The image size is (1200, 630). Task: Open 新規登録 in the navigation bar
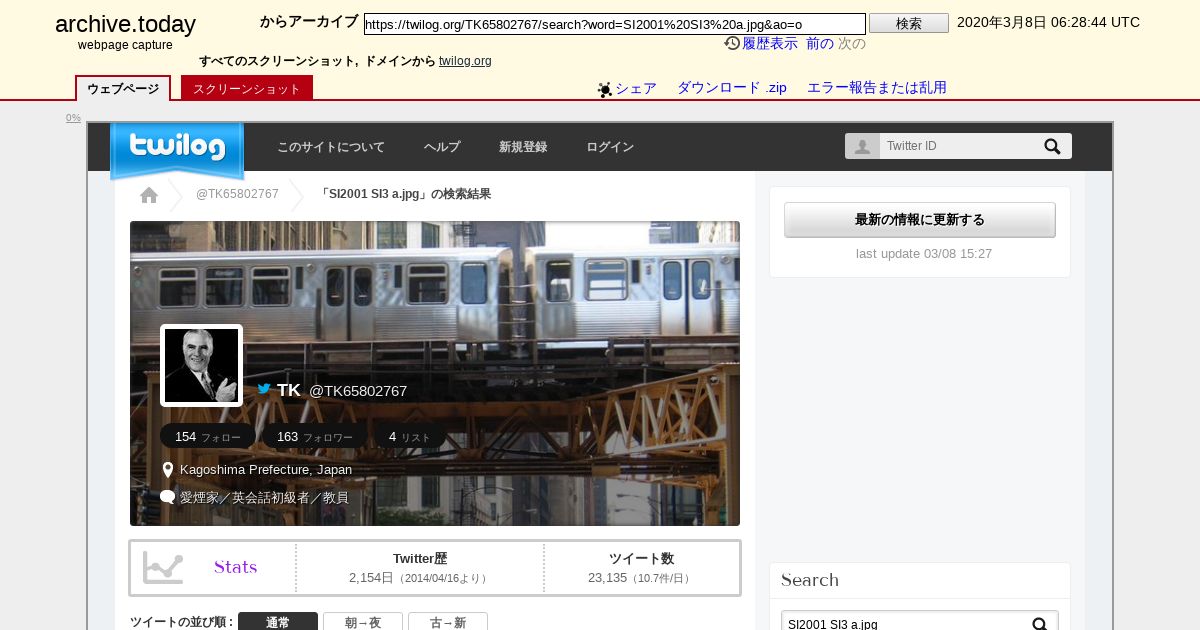pyautogui.click(x=523, y=147)
